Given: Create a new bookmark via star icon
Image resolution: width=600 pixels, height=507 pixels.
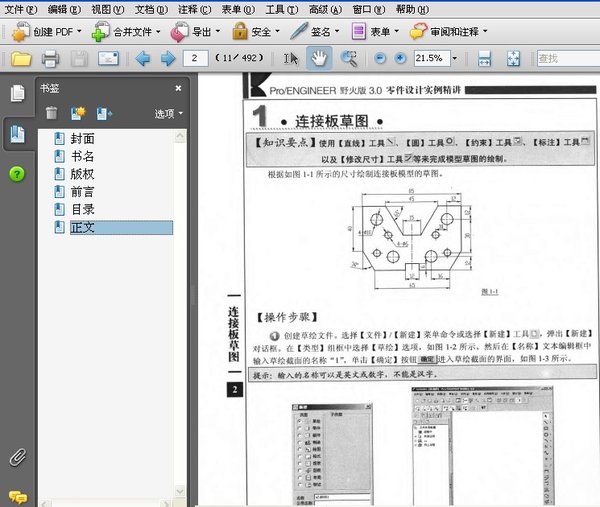Looking at the screenshot, I should click(x=78, y=113).
